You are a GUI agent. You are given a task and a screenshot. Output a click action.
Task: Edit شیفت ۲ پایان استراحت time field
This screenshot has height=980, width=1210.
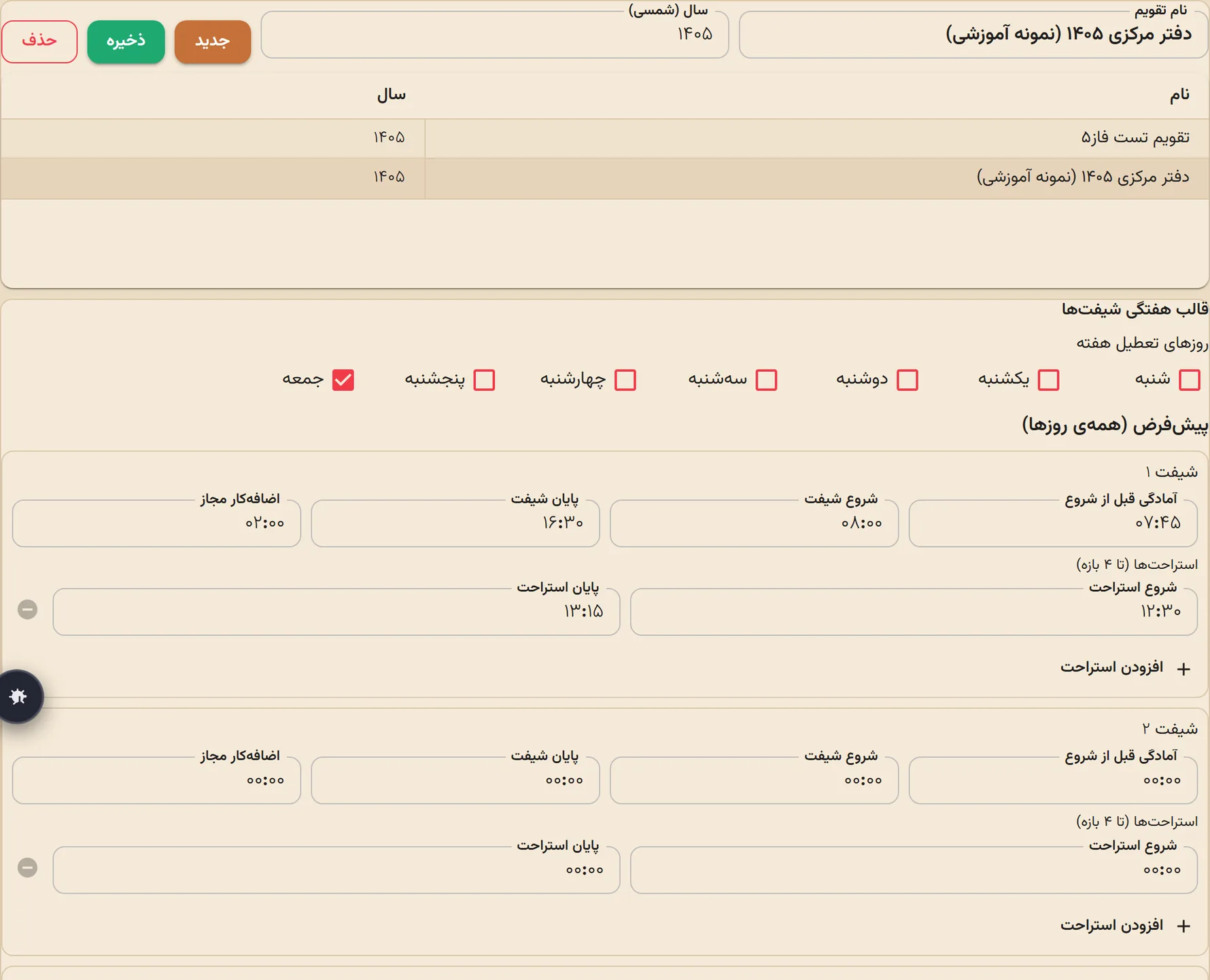(x=336, y=870)
